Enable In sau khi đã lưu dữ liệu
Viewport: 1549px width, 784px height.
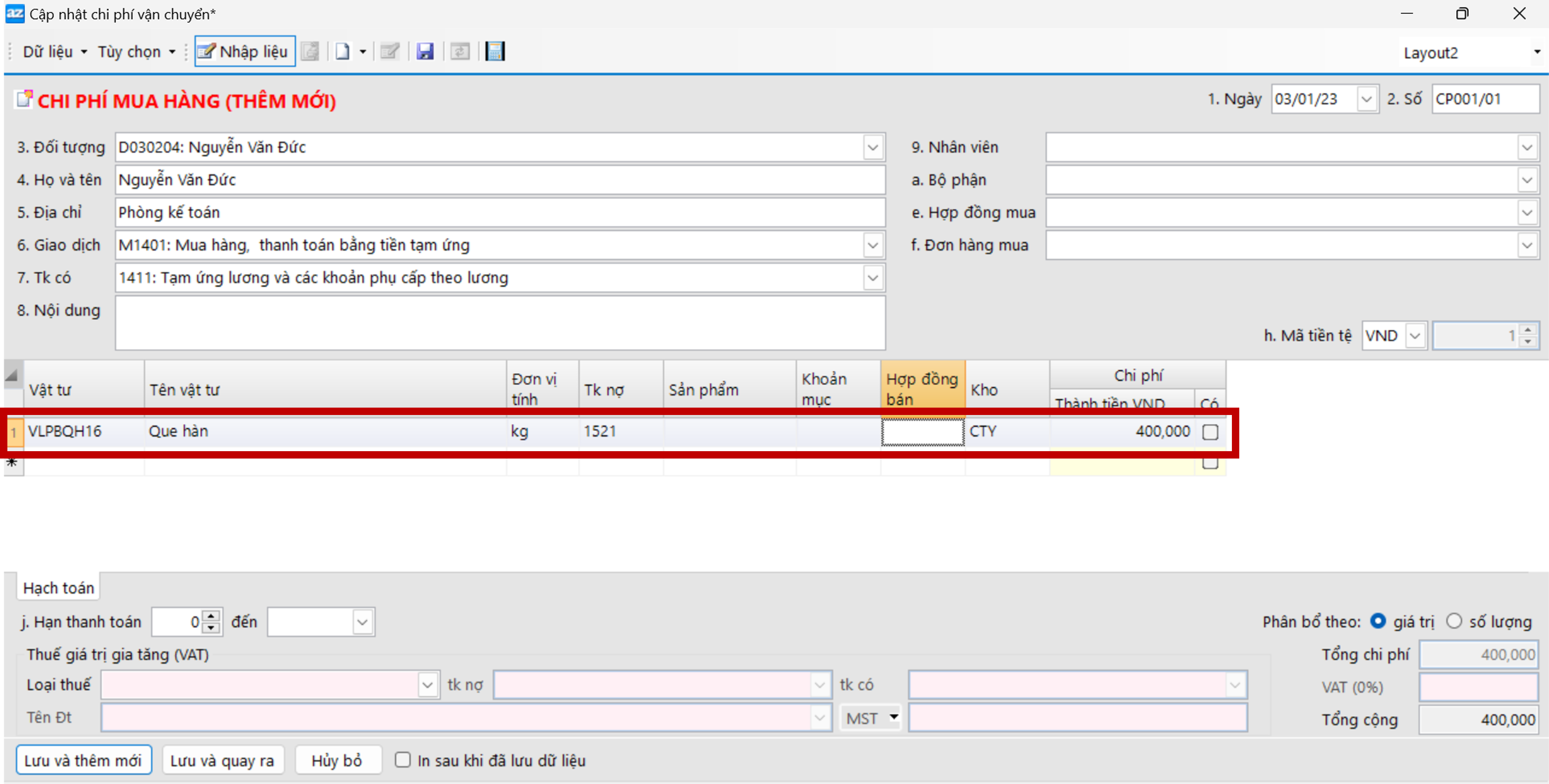tap(402, 760)
